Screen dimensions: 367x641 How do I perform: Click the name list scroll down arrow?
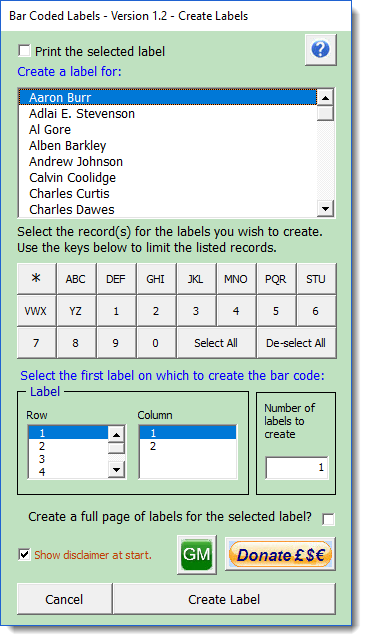pos(325,209)
